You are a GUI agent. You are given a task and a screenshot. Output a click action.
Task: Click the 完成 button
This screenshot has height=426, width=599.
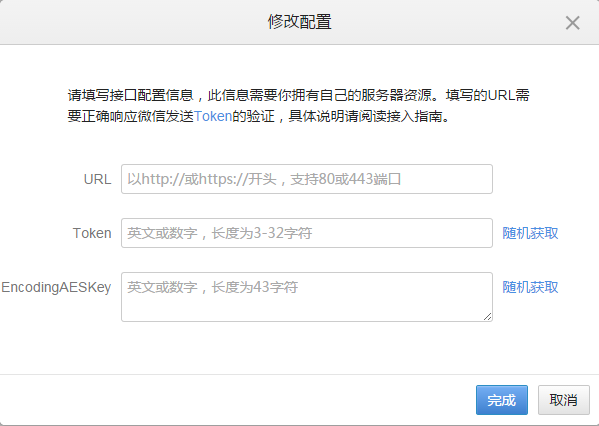pyautogui.click(x=502, y=400)
